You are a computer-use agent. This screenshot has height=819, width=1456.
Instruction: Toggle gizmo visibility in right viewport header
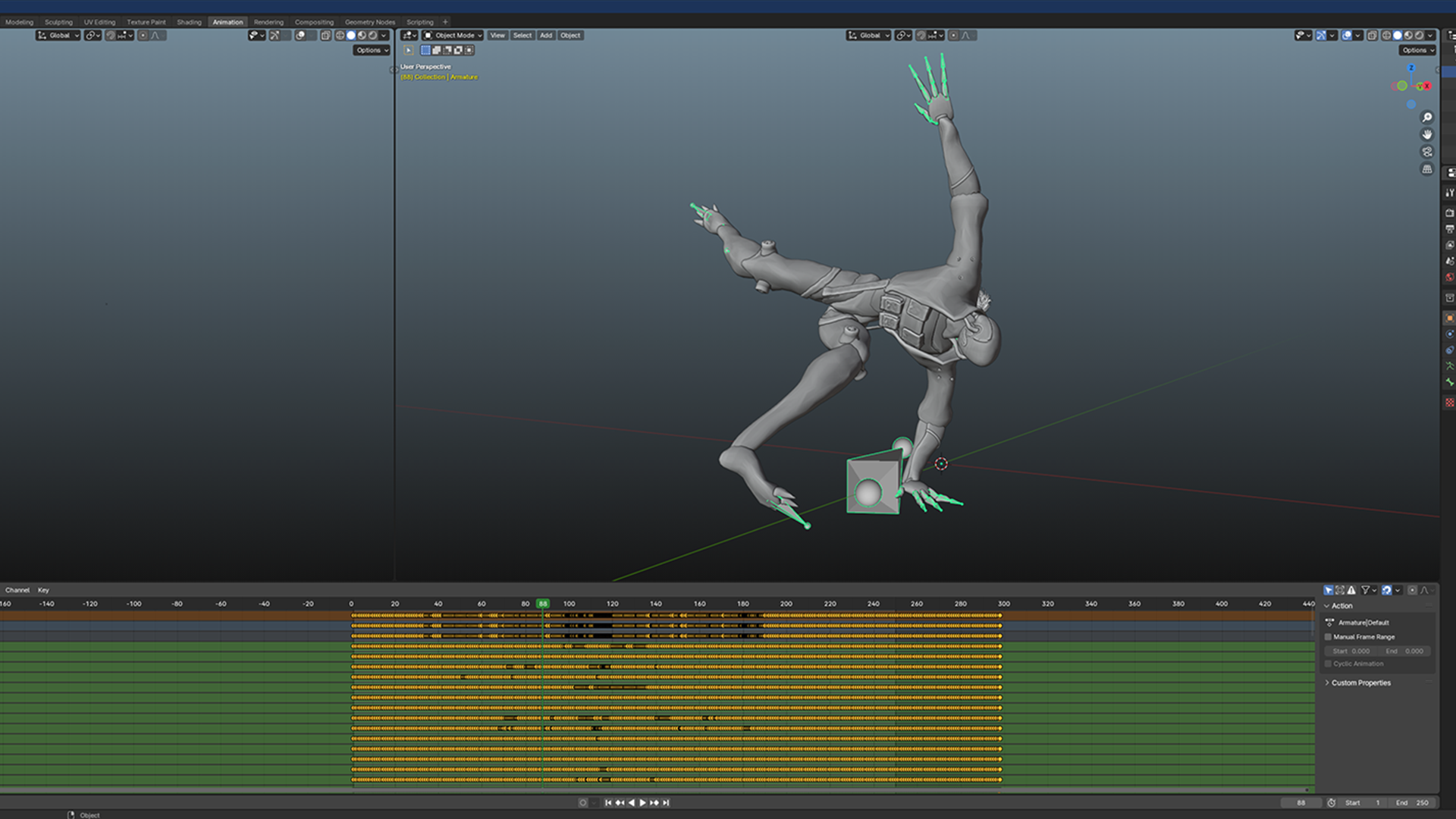click(1321, 35)
